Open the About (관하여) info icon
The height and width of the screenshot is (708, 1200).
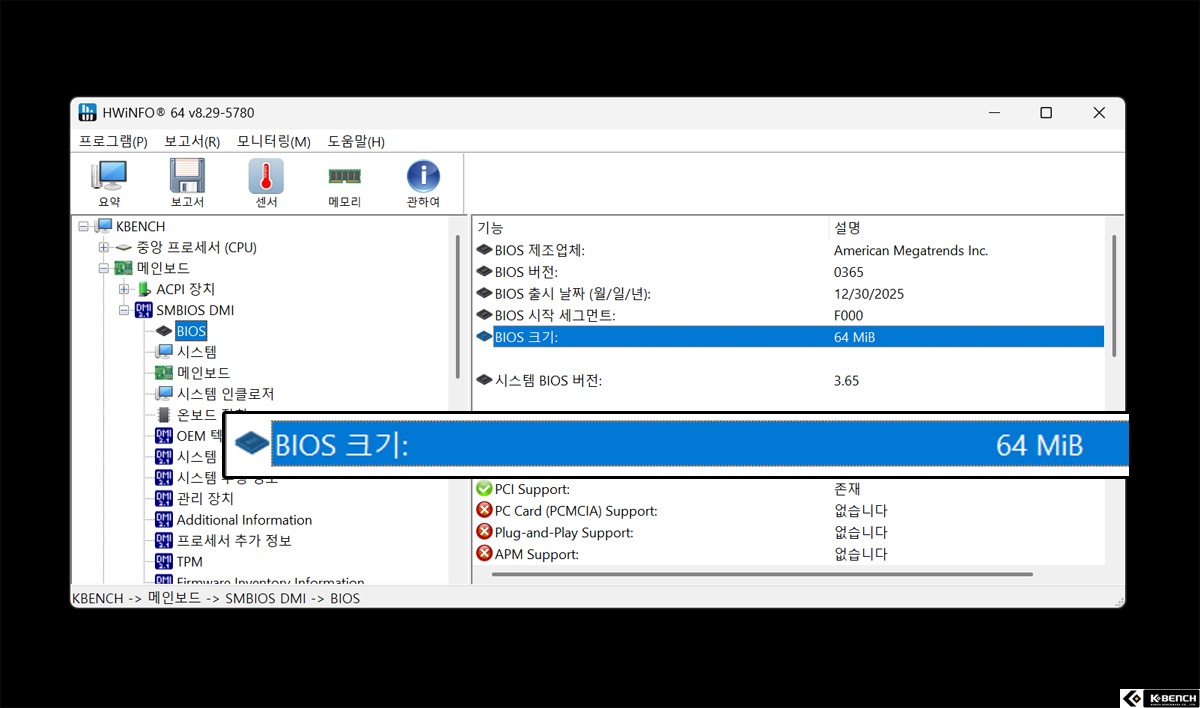point(423,184)
